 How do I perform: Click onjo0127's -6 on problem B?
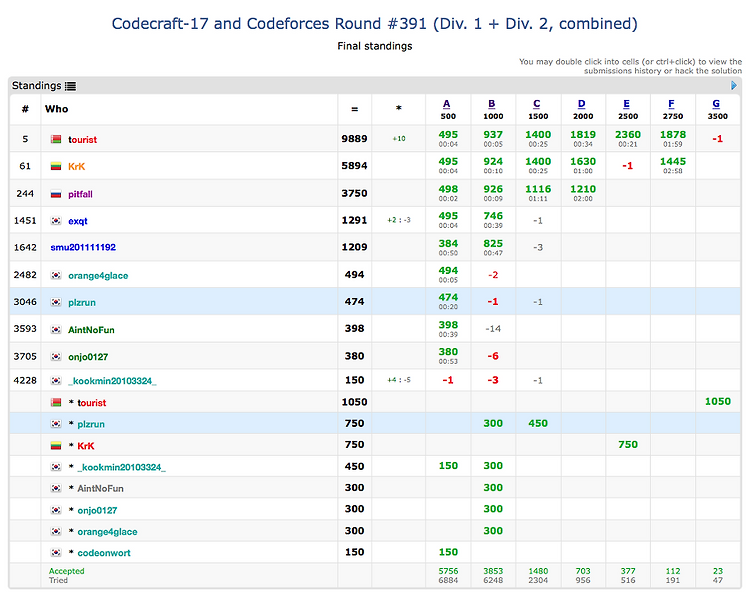493,356
